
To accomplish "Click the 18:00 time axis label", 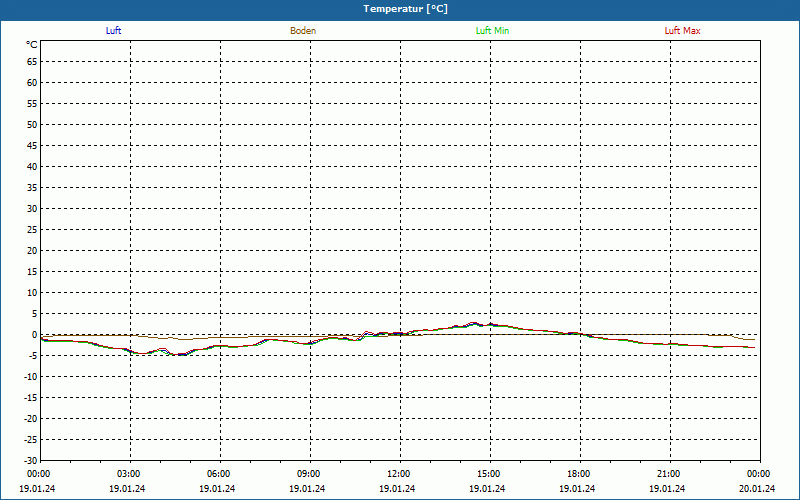I will (579, 474).
